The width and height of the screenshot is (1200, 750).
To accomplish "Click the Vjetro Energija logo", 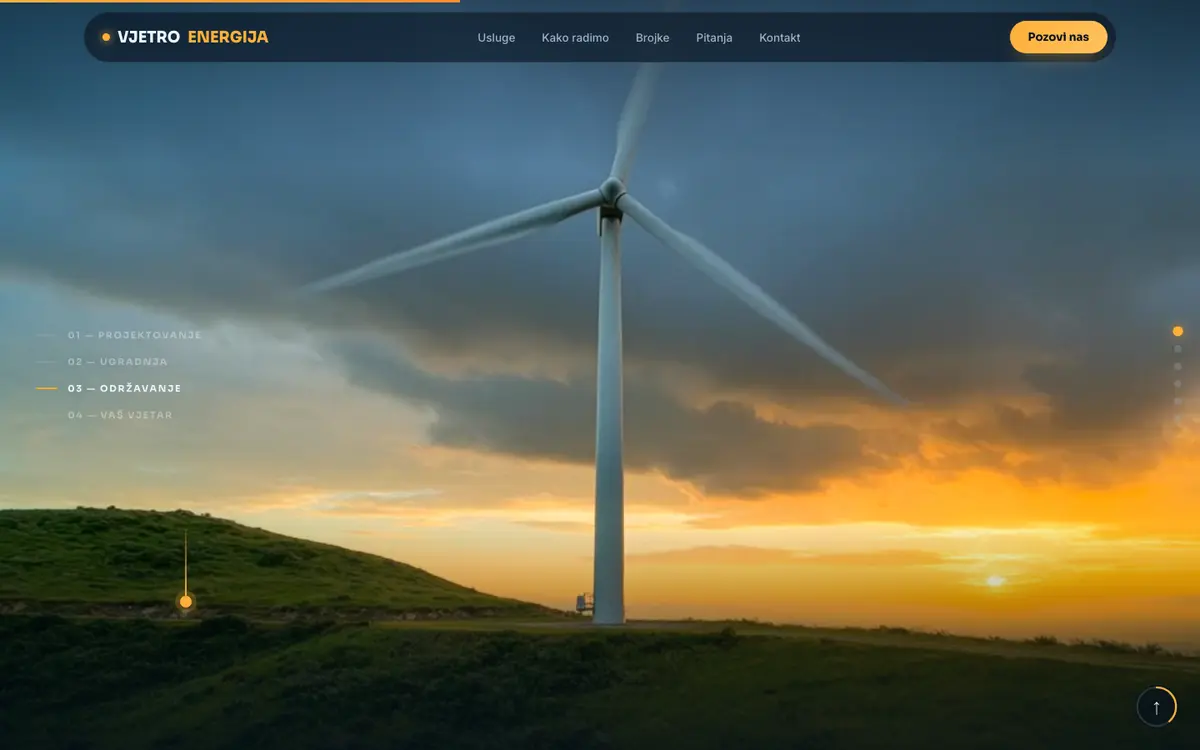I will (185, 37).
